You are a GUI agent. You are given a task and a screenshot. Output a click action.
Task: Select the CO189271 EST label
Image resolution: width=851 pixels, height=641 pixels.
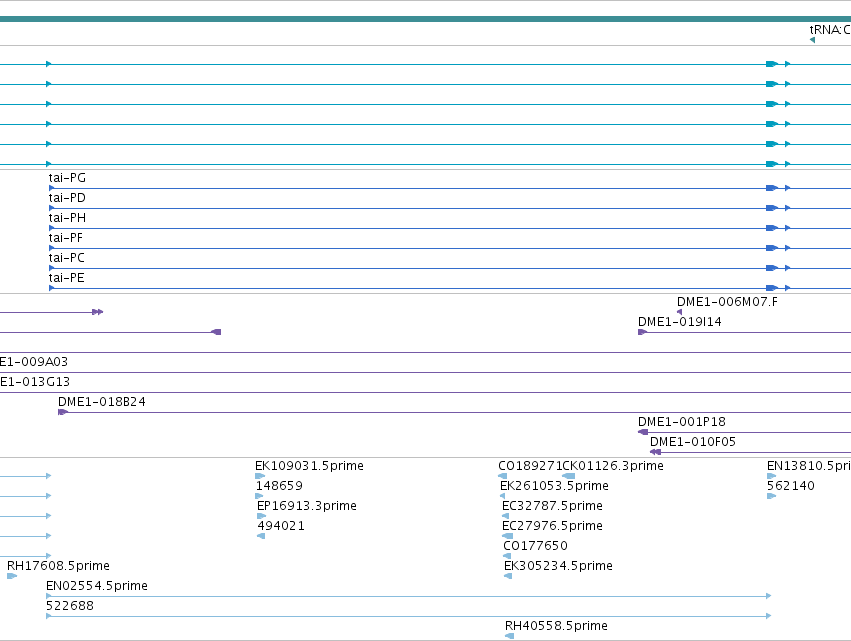point(530,466)
